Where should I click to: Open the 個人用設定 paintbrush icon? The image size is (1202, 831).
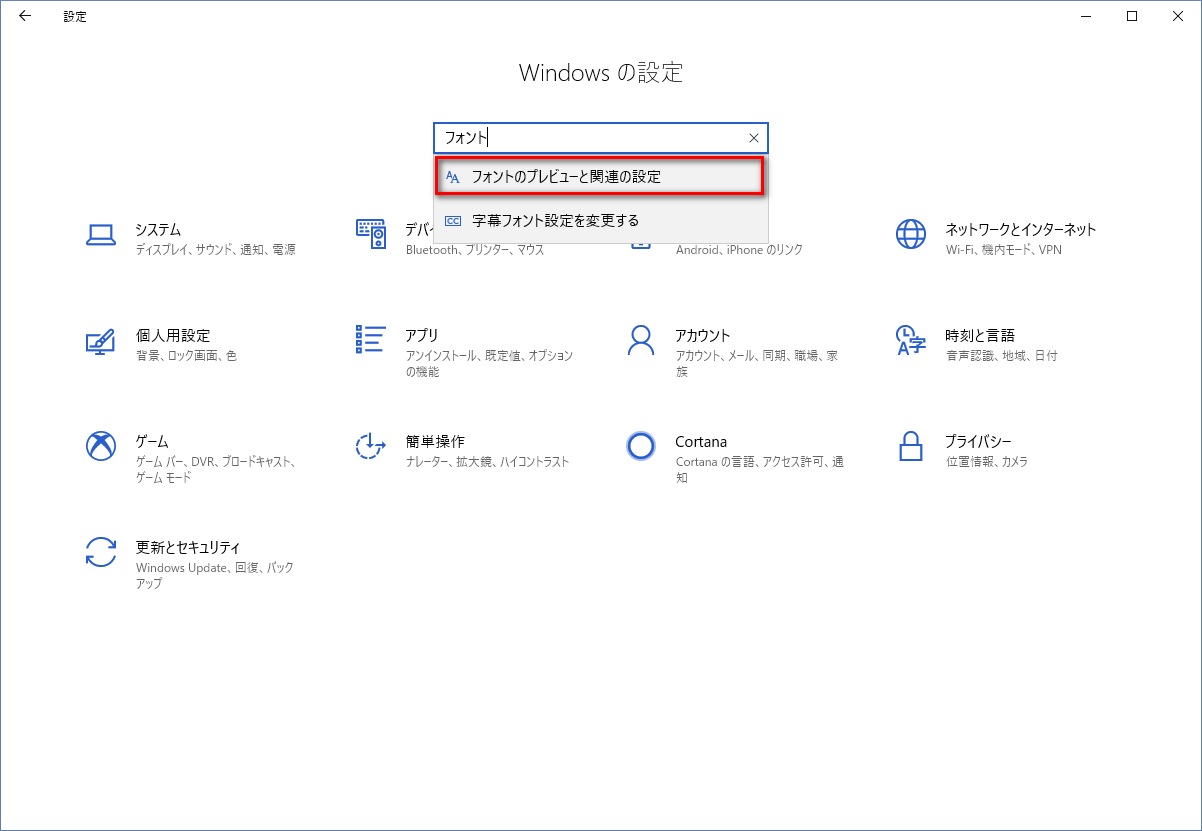(x=100, y=341)
